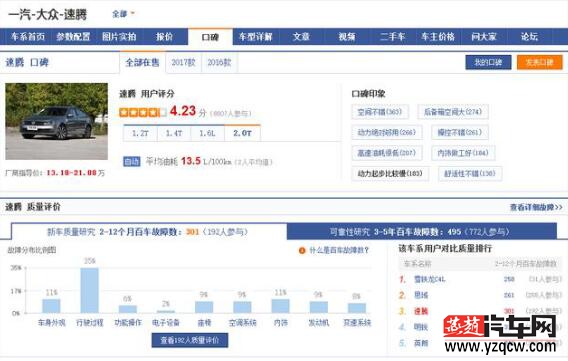The width and height of the screenshot is (568, 361).
Task: Switch to the 1.4T engine tab
Action: [174, 133]
